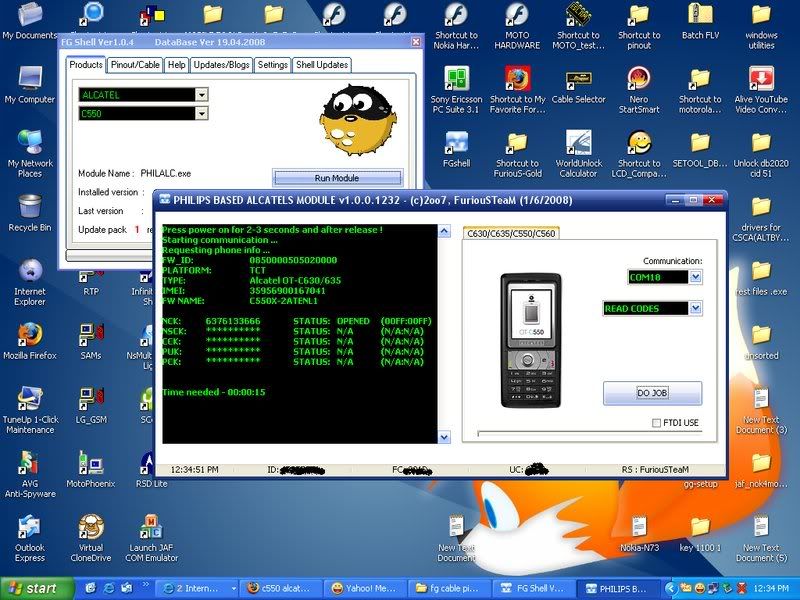Open the Help tab in FG Shell
This screenshot has height=600, width=800.
click(177, 65)
